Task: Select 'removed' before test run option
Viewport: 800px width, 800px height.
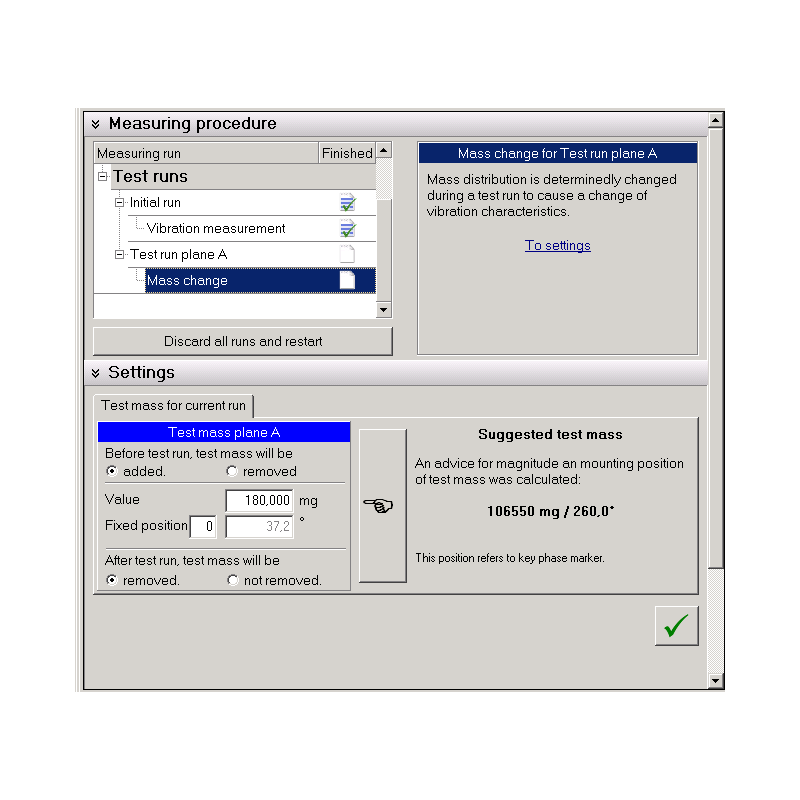Action: click(232, 471)
